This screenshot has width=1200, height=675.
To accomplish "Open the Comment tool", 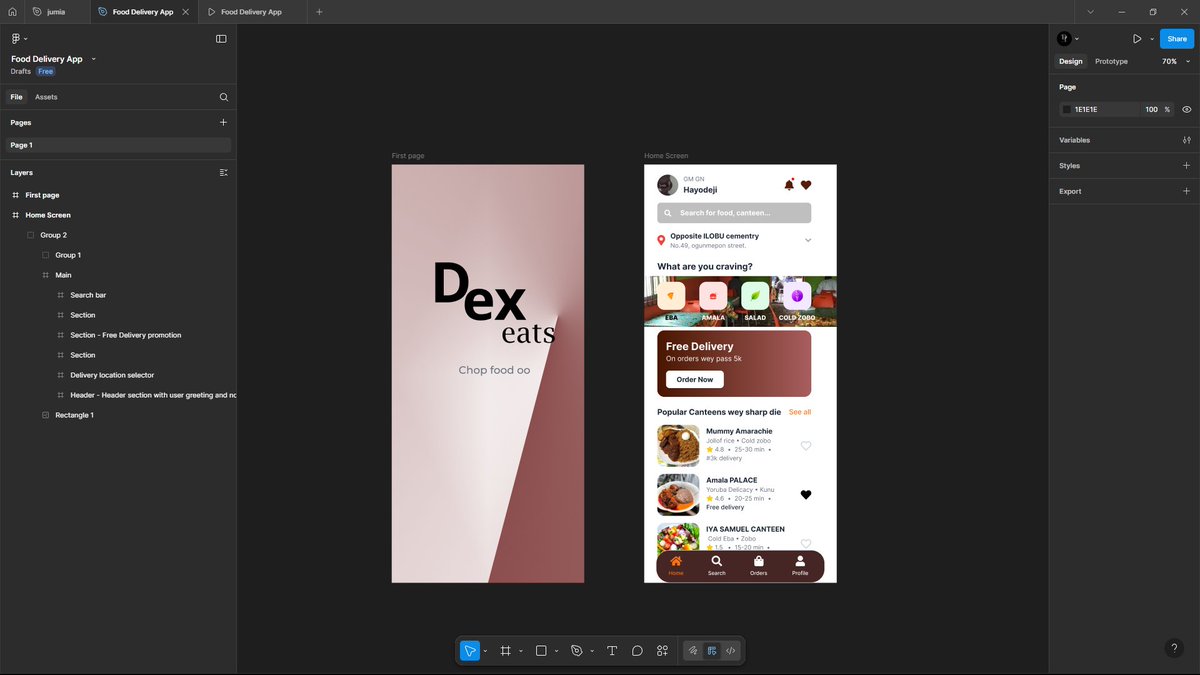I will point(637,650).
